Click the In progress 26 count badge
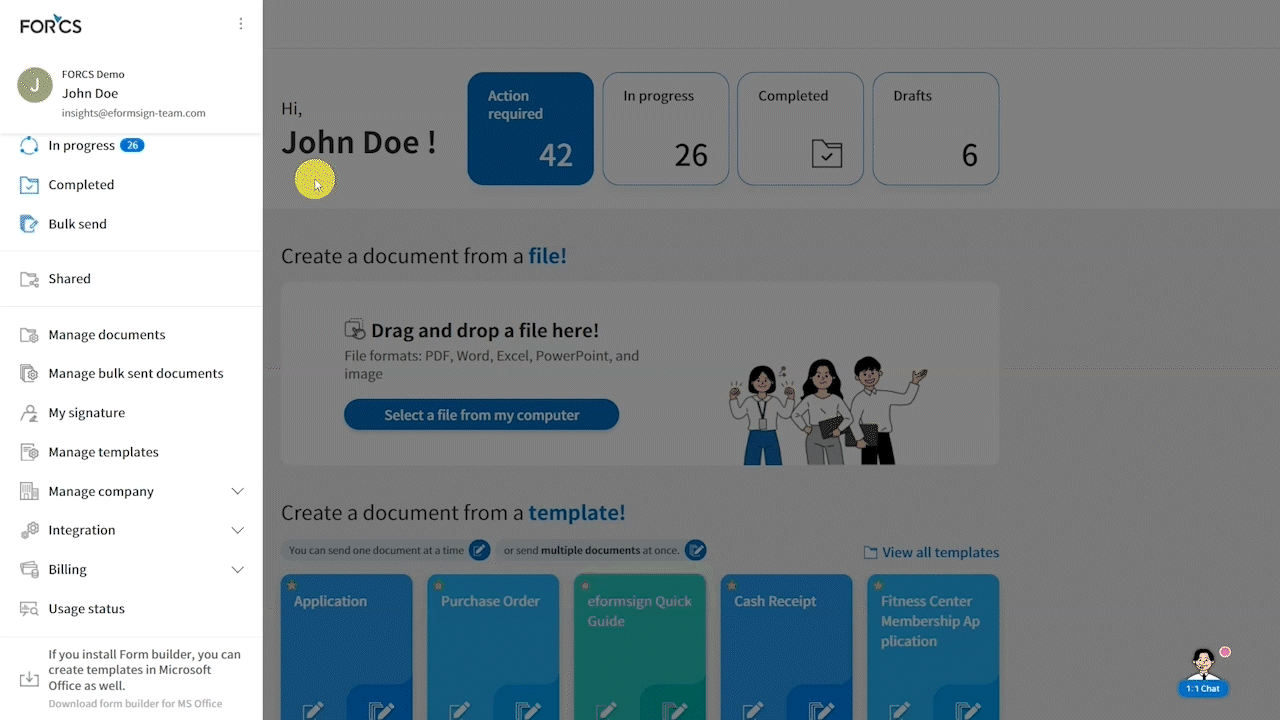 click(x=132, y=145)
